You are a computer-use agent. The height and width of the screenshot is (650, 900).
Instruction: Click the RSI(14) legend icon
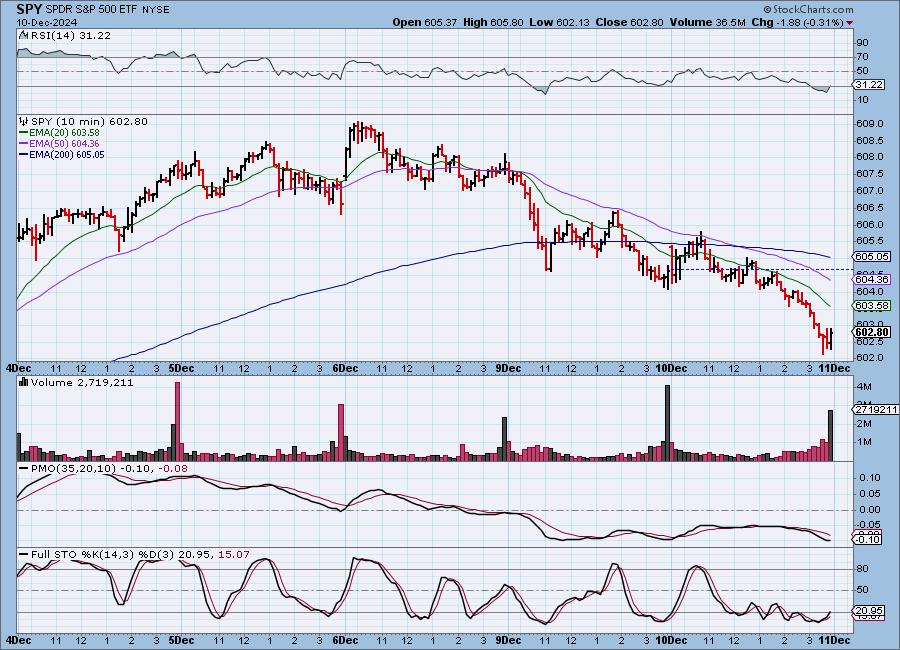pos(24,35)
